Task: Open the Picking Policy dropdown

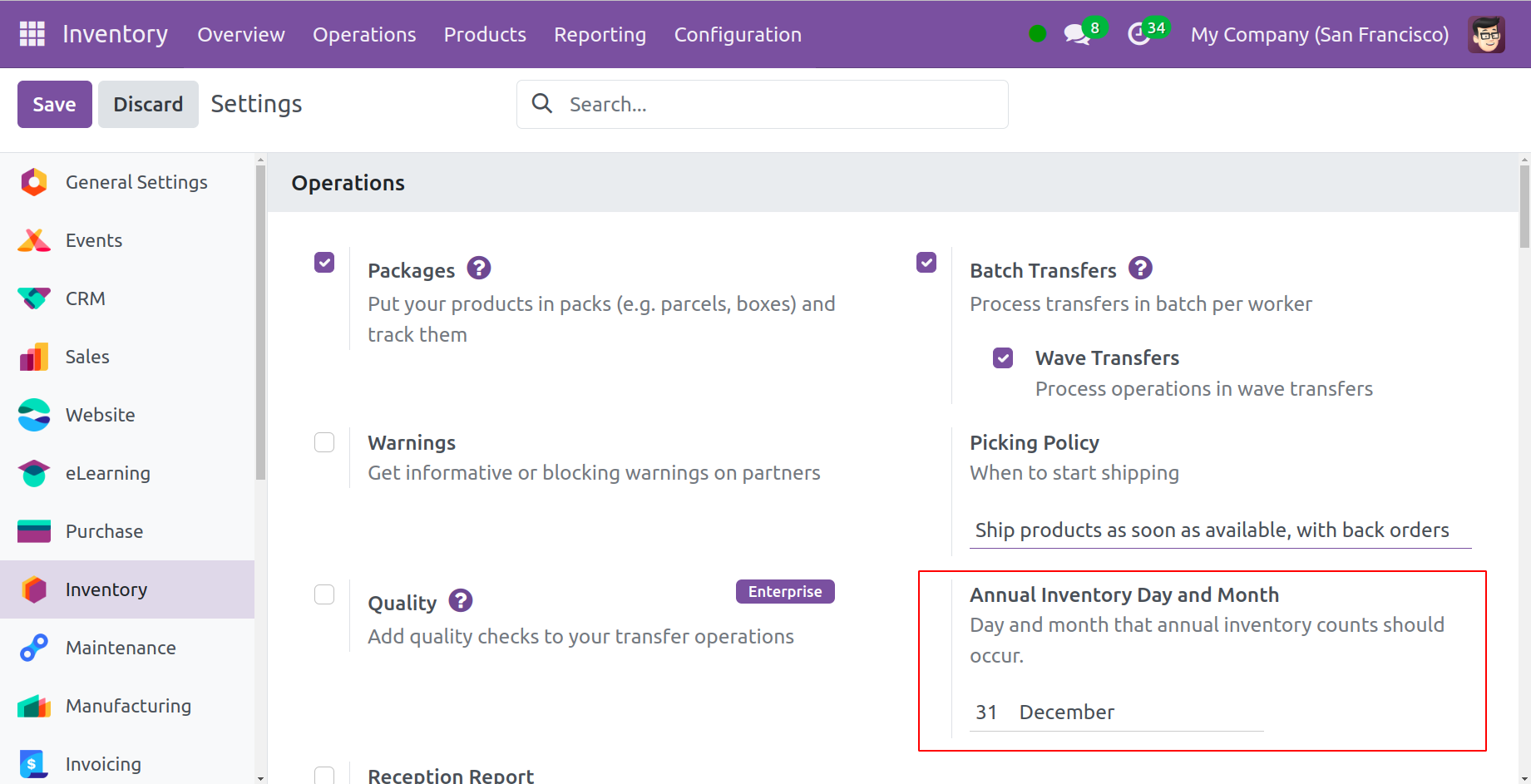Action: click(1219, 530)
